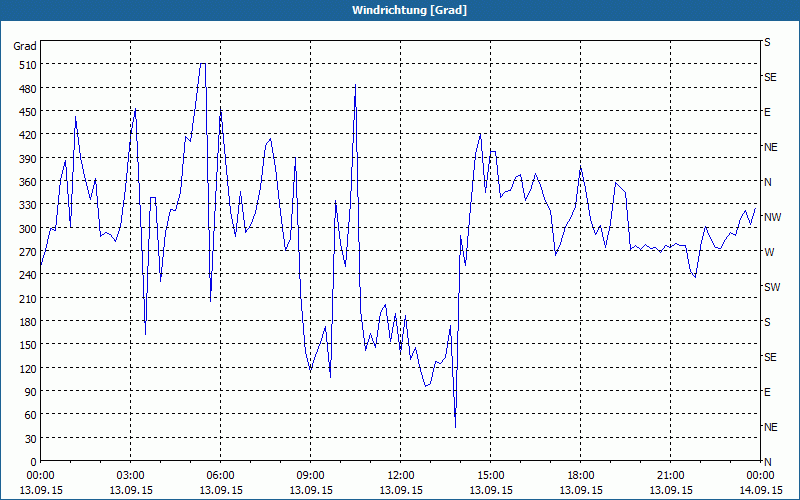Select the SW compass label on the right axis

[772, 287]
